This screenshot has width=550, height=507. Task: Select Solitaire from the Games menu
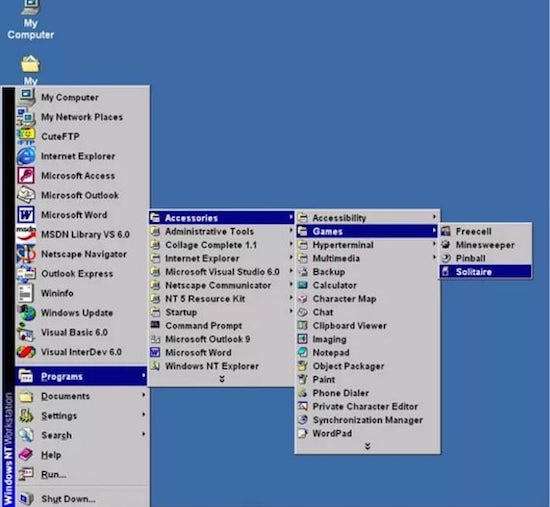tap(485, 272)
